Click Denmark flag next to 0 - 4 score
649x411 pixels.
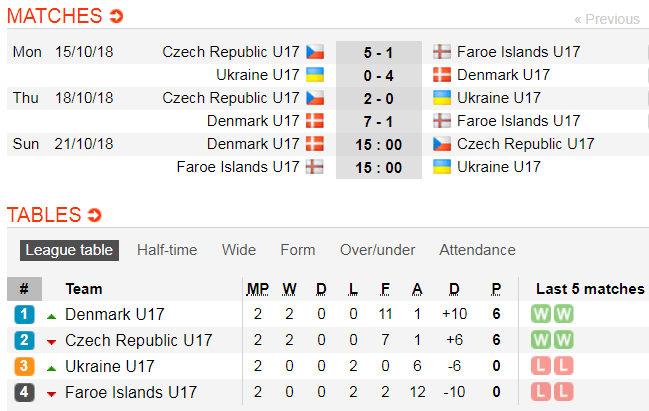click(442, 75)
